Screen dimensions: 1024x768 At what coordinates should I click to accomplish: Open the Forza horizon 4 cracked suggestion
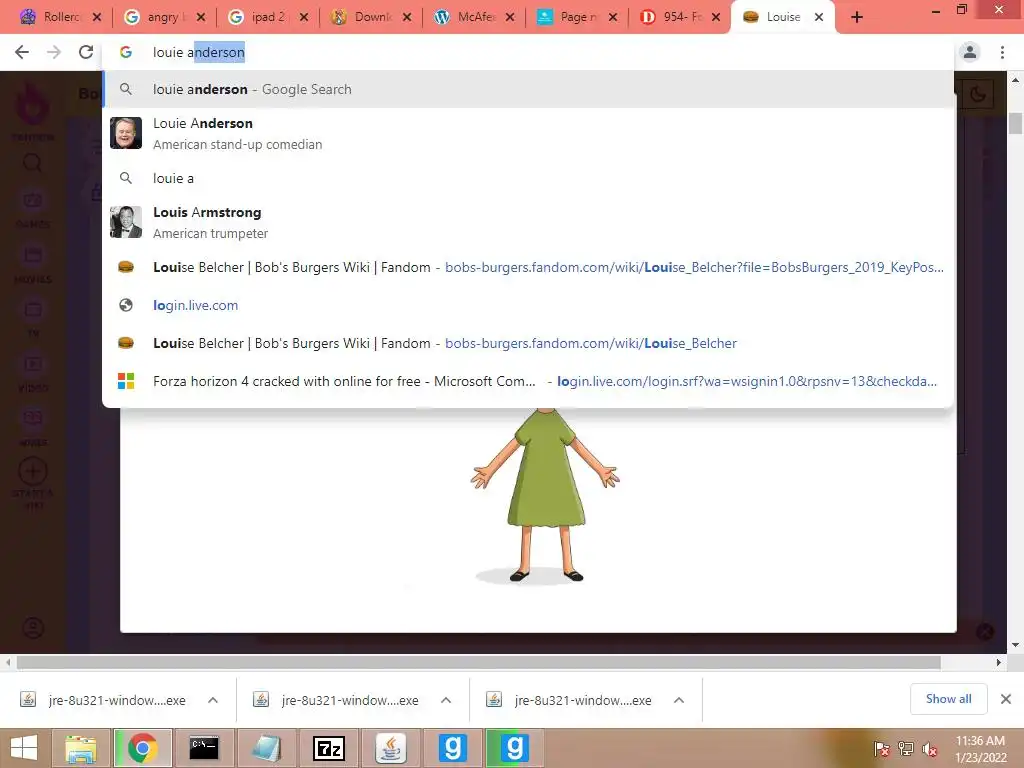click(x=528, y=381)
